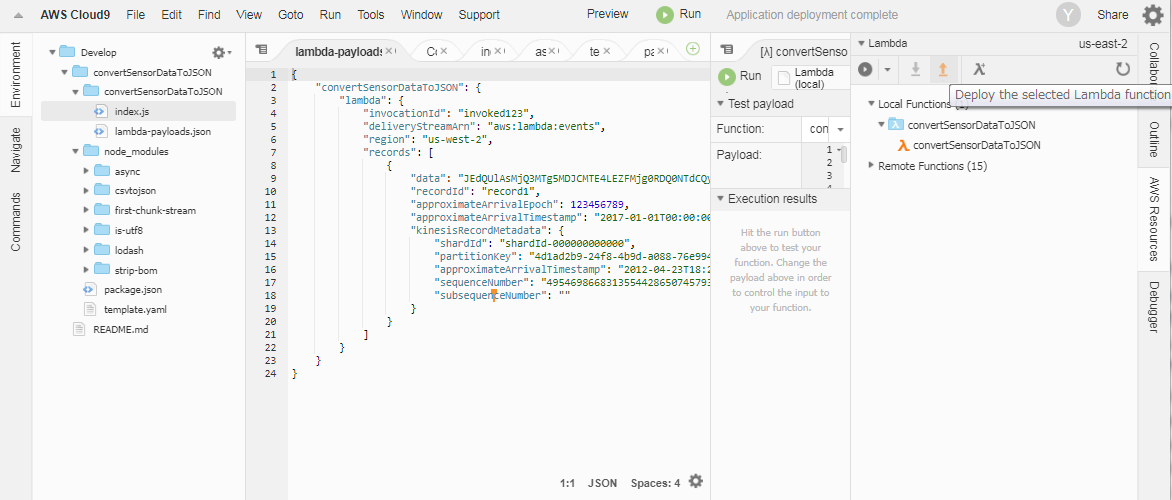Expand the csvtojson folder
Viewport: 1172px width, 500px height.
87,191
